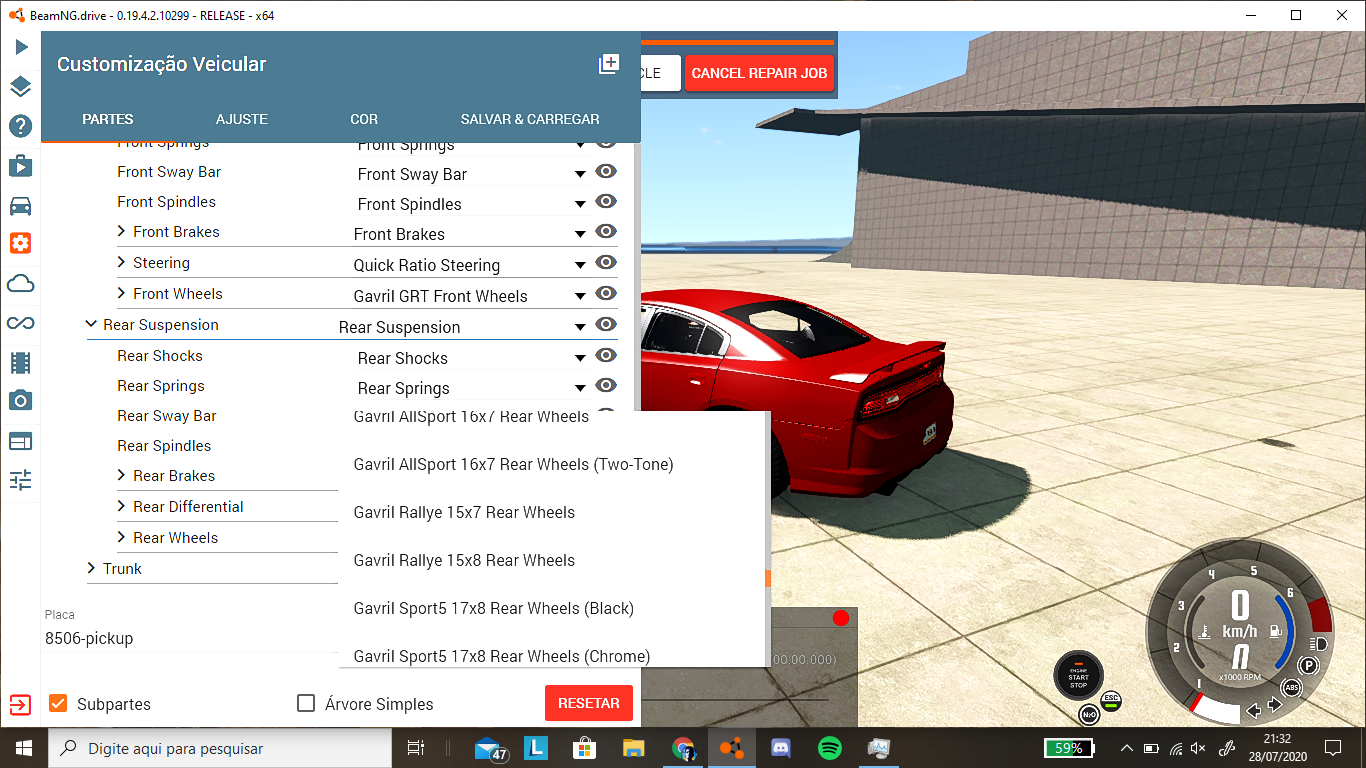Open the Rear Springs dropdown arrow
Screen dimensions: 1366x768
[x=580, y=389]
